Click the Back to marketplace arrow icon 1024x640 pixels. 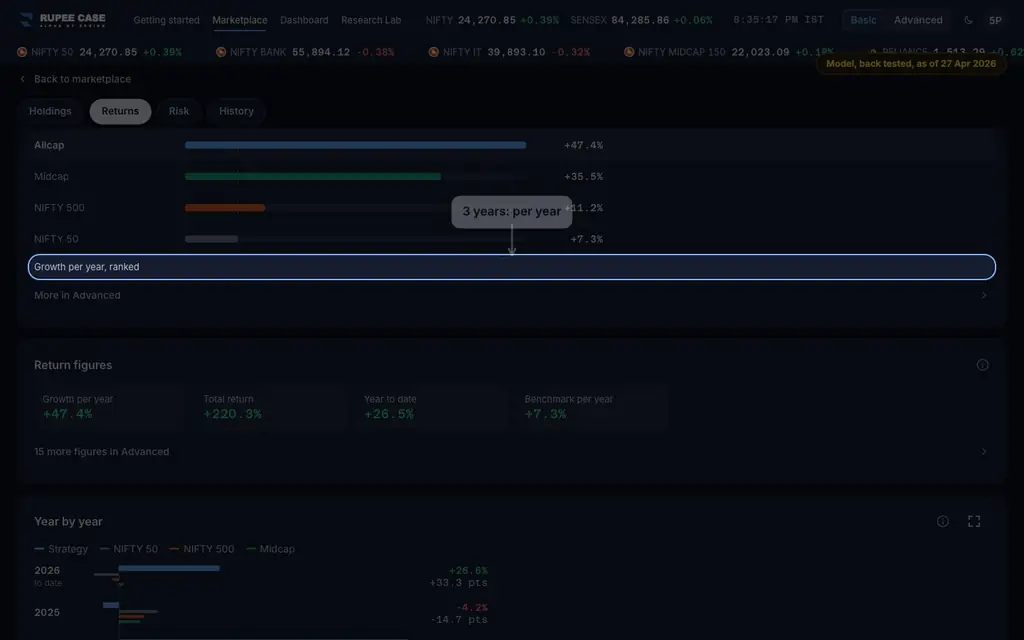(x=22, y=79)
